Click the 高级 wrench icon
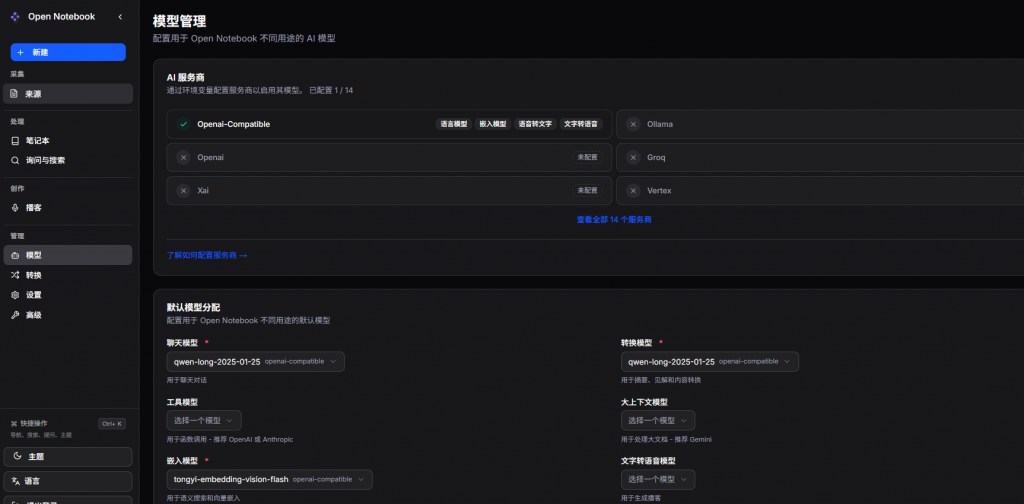 (15, 315)
